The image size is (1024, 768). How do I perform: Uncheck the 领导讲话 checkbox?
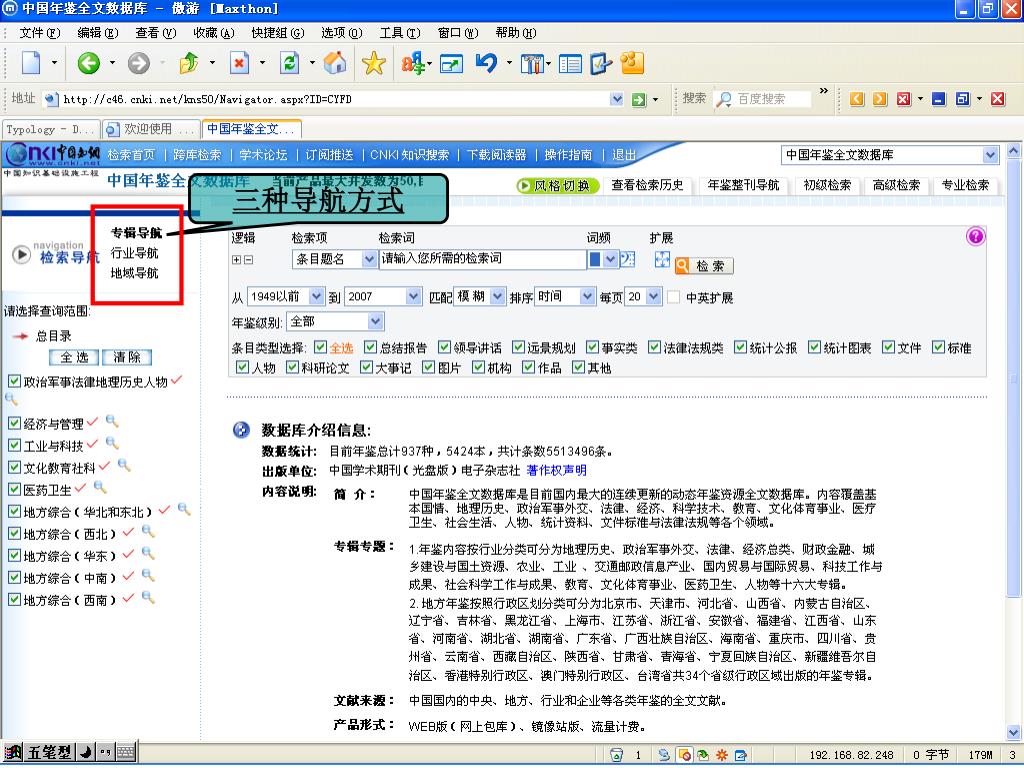point(444,347)
